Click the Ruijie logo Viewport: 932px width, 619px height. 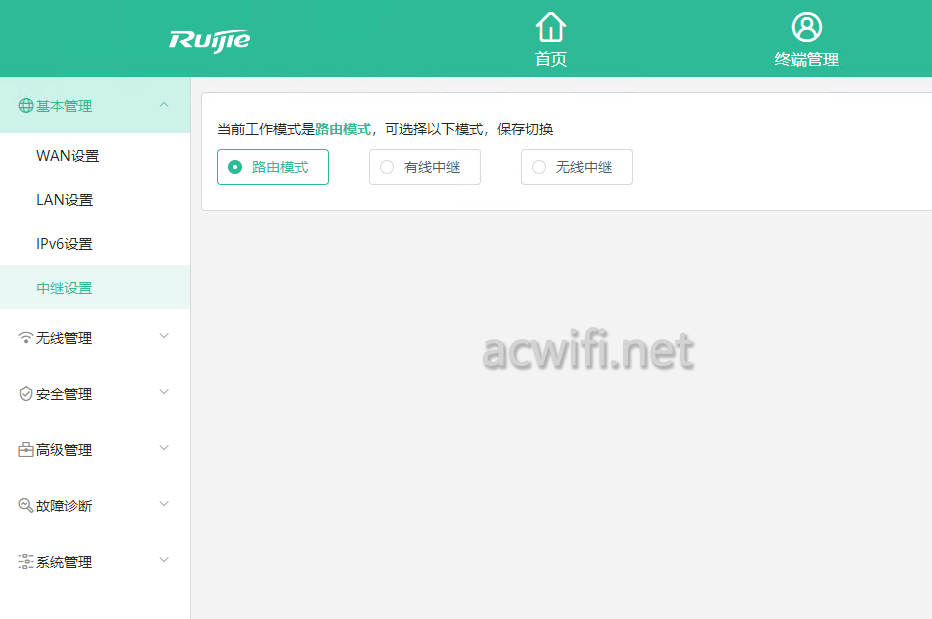(209, 40)
